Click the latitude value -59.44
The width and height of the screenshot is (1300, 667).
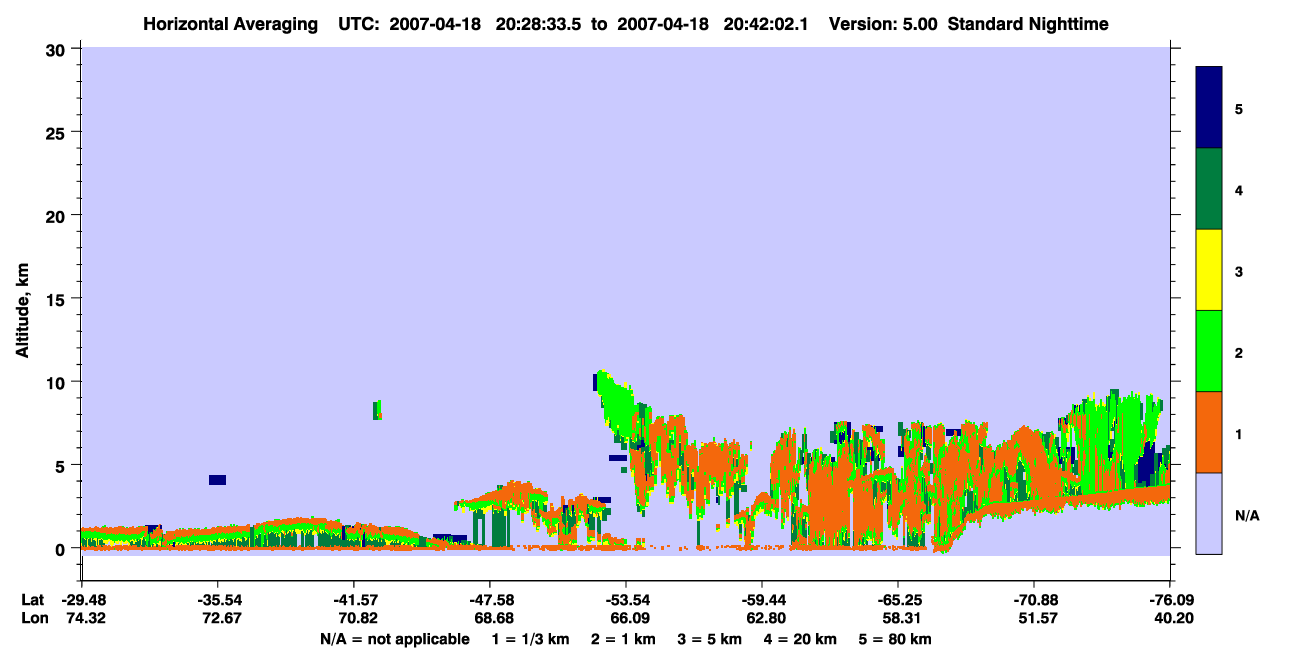point(762,600)
